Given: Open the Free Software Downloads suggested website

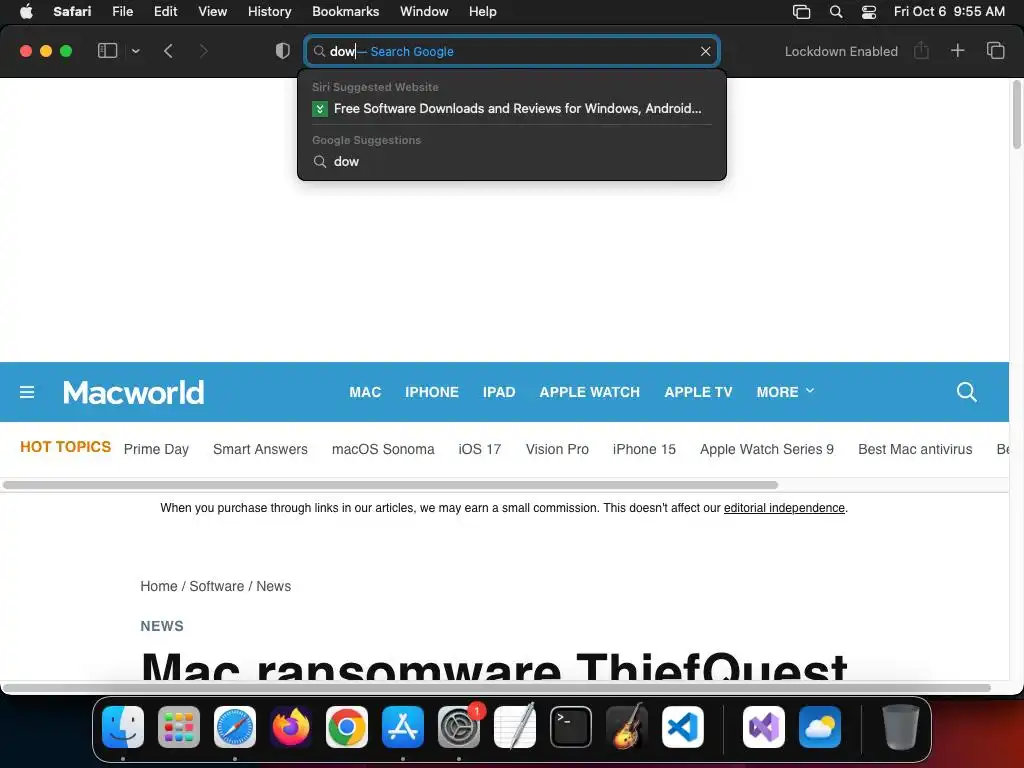Looking at the screenshot, I should [512, 108].
